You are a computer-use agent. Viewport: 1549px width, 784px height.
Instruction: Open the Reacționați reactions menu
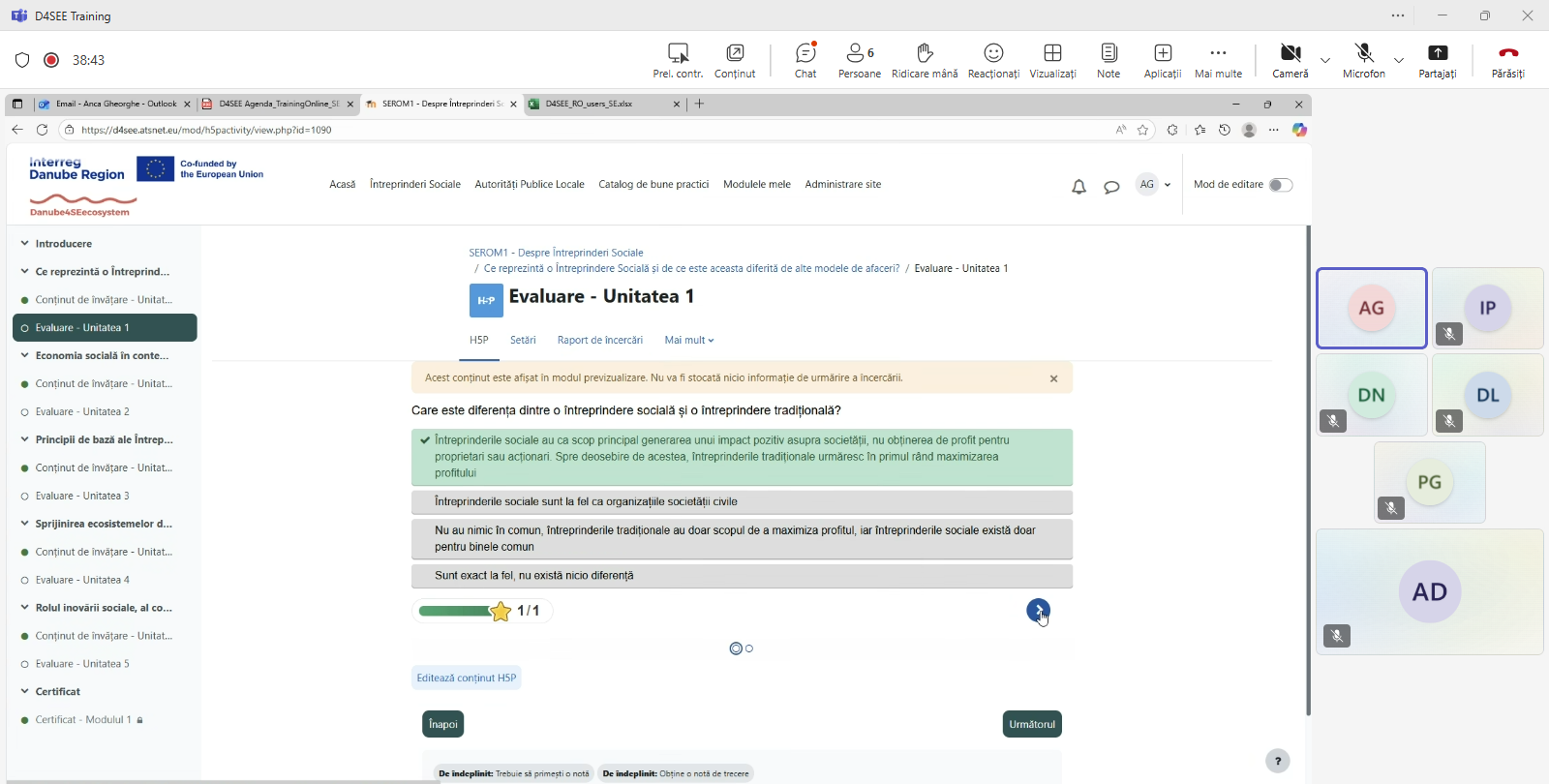993,60
